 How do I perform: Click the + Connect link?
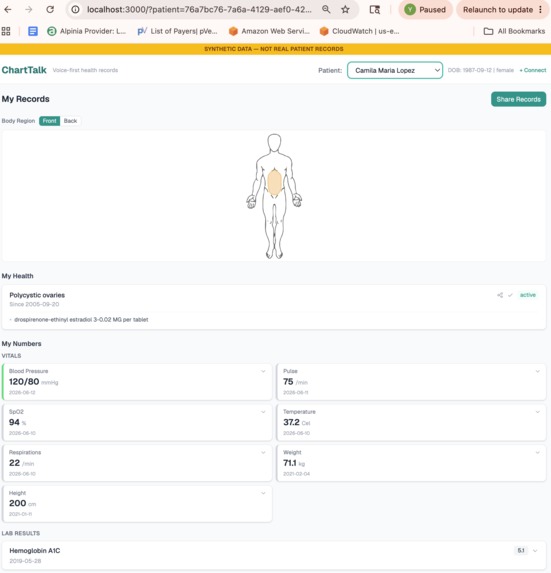pos(533,70)
